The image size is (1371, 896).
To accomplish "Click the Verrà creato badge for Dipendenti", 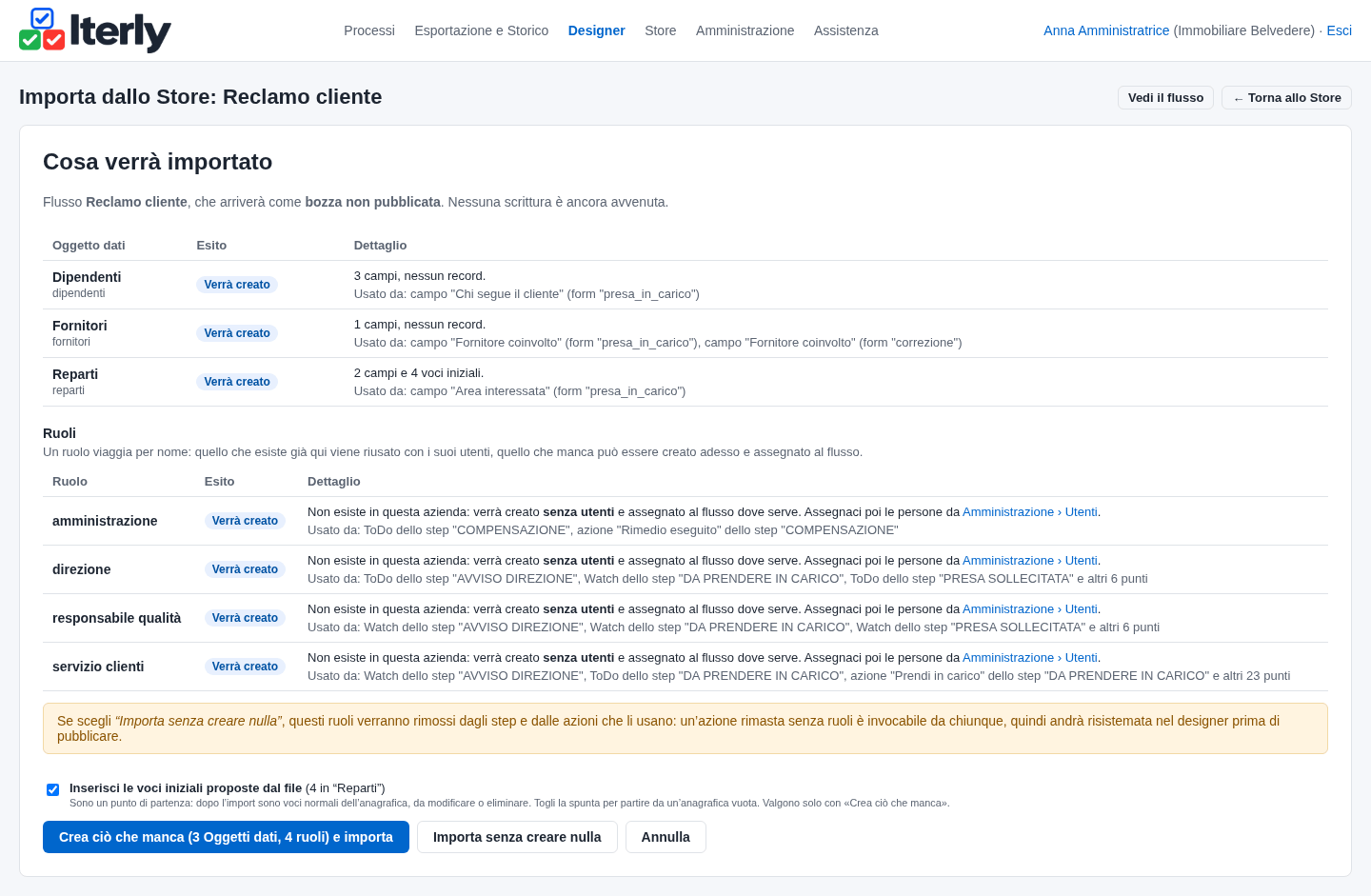I will coord(237,285).
